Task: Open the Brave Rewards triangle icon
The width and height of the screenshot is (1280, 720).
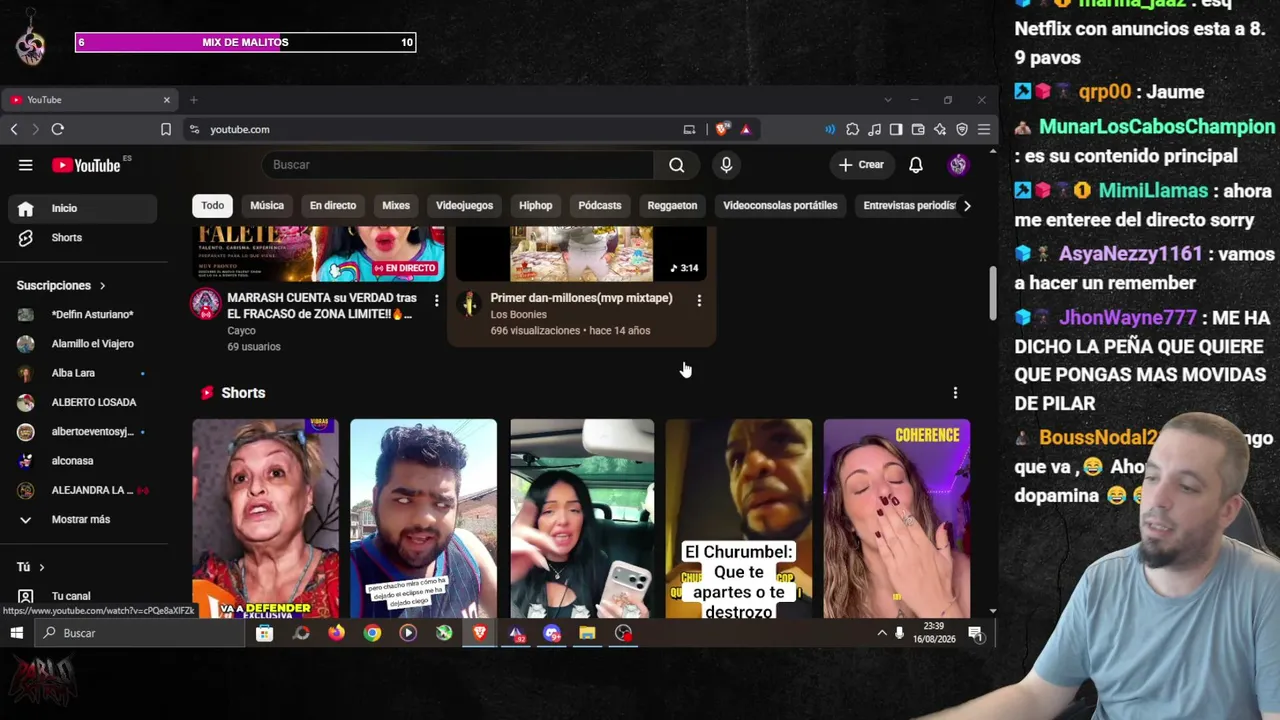Action: pyautogui.click(x=746, y=129)
